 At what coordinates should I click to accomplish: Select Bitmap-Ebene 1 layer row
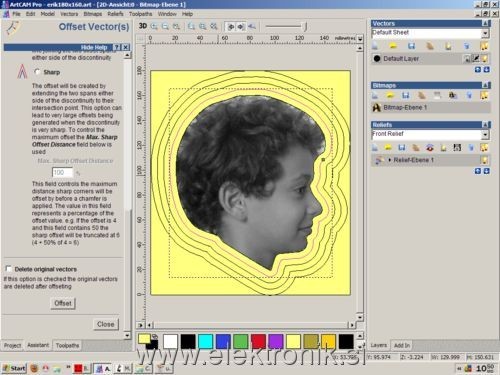431,107
